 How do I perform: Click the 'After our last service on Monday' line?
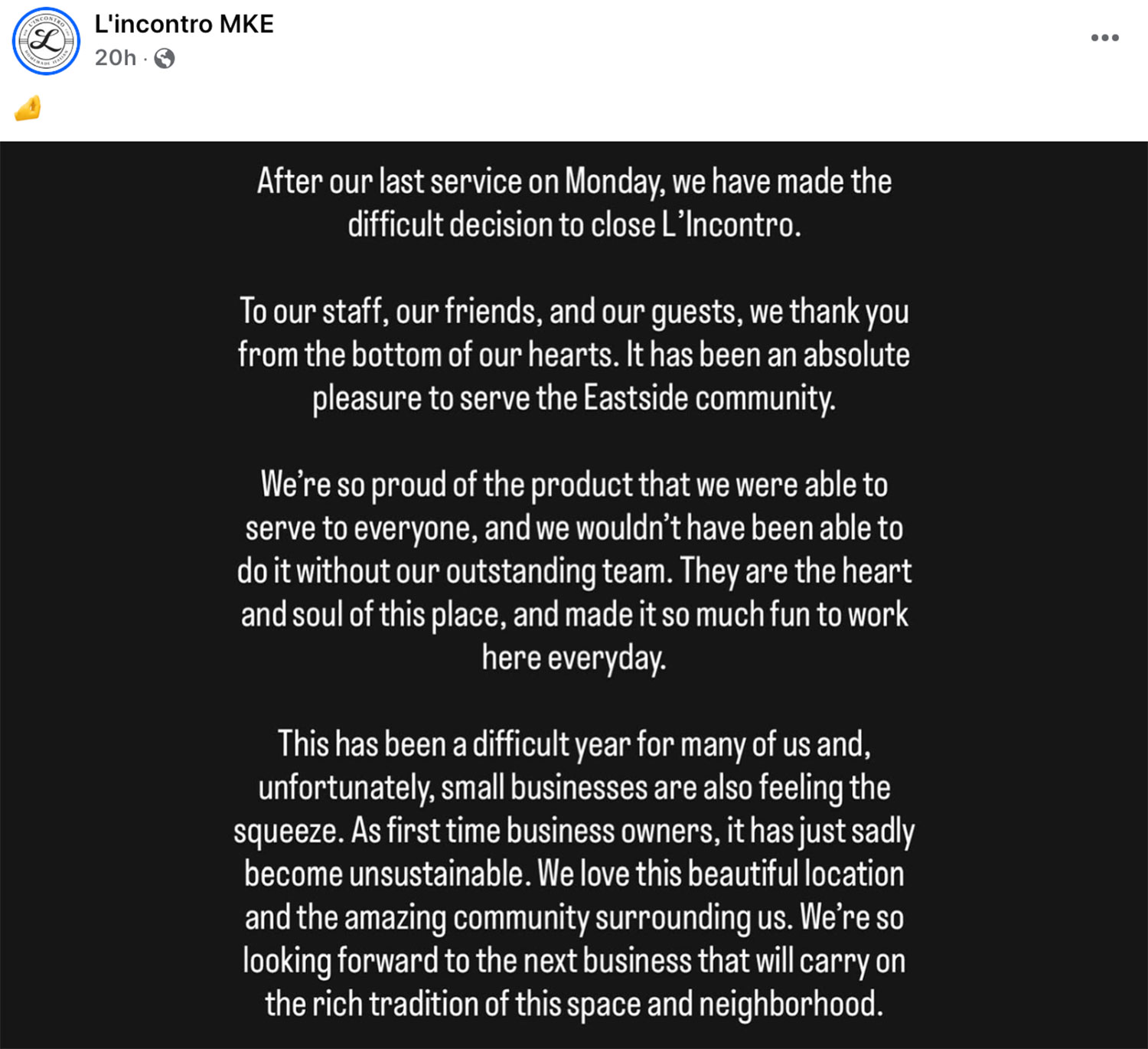tap(574, 182)
